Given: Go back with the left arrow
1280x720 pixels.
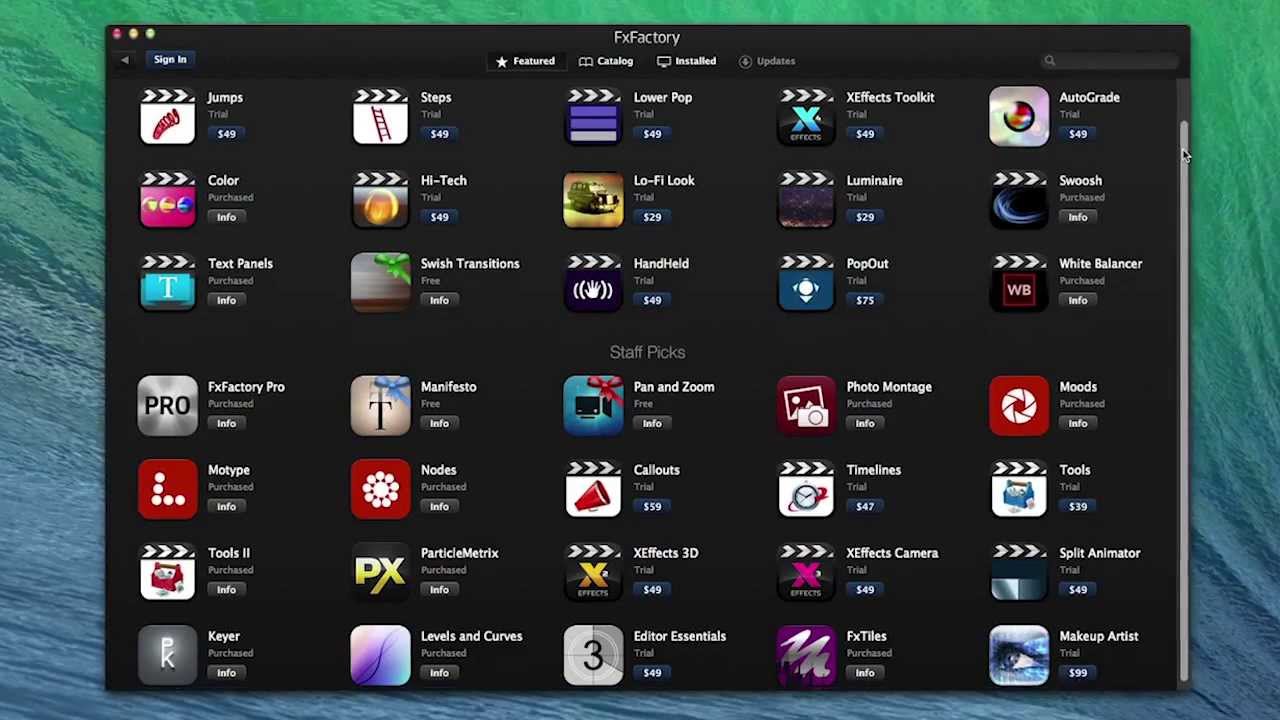Looking at the screenshot, I should [125, 60].
